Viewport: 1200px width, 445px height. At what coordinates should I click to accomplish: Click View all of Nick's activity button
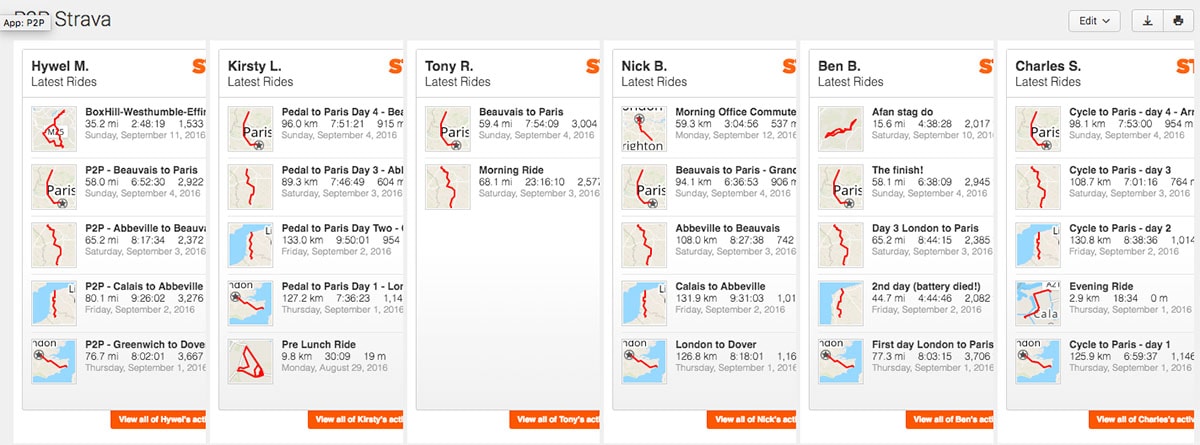750,420
